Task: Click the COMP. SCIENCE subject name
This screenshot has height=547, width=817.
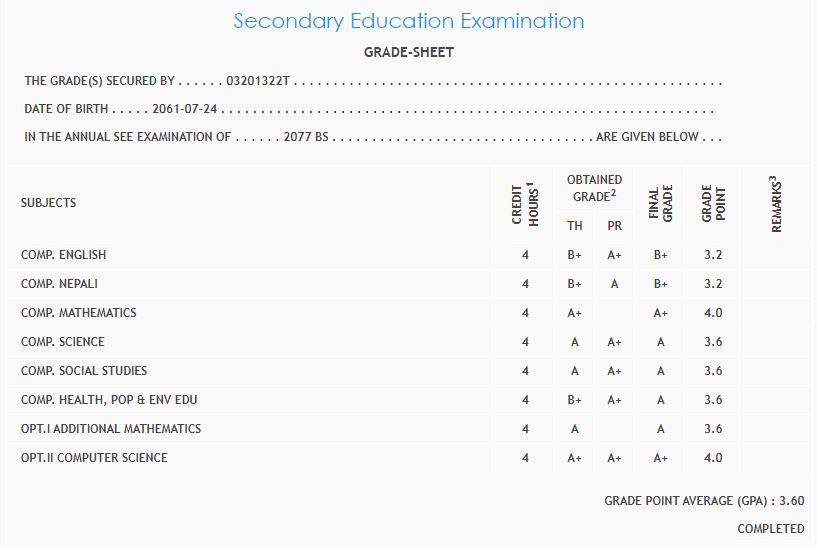Action: tap(62, 342)
